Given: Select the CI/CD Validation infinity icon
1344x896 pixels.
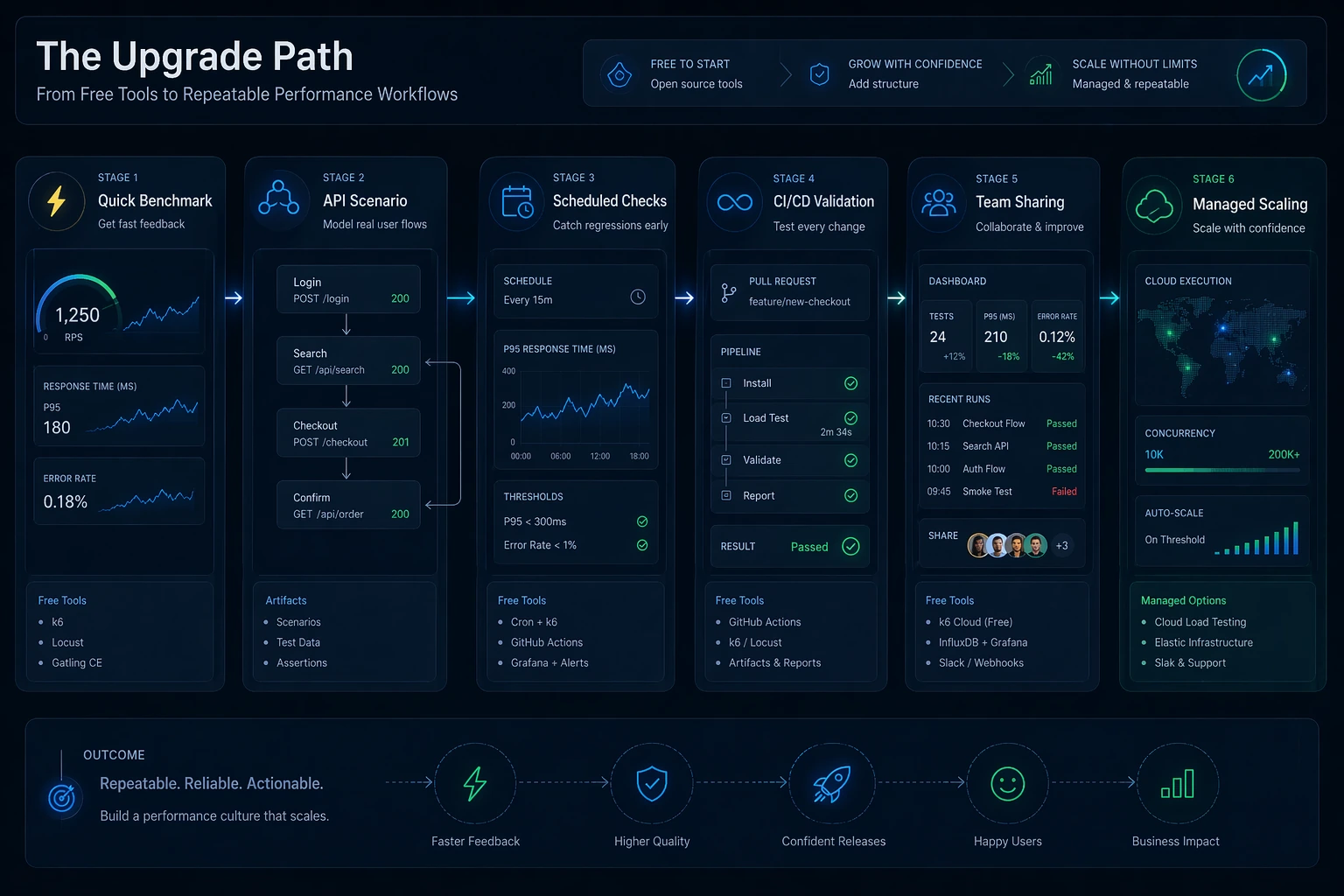Looking at the screenshot, I should coord(733,201).
